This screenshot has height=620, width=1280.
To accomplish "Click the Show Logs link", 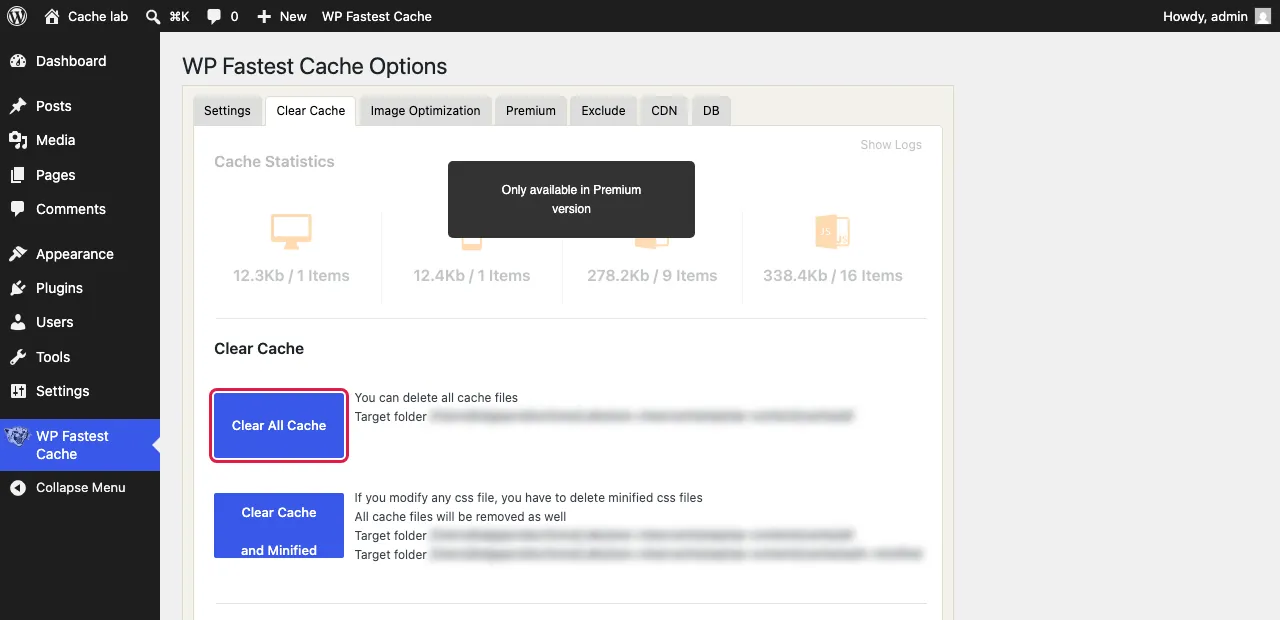I will [891, 145].
